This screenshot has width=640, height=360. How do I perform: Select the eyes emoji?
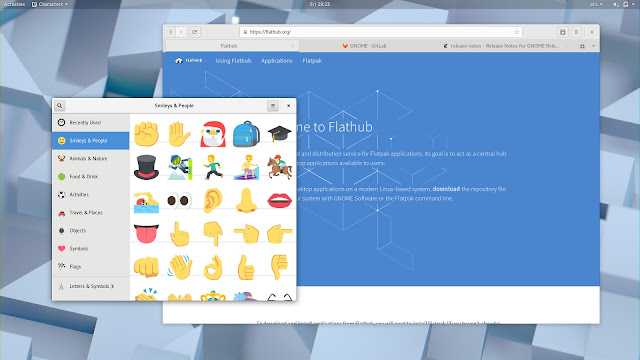point(180,201)
